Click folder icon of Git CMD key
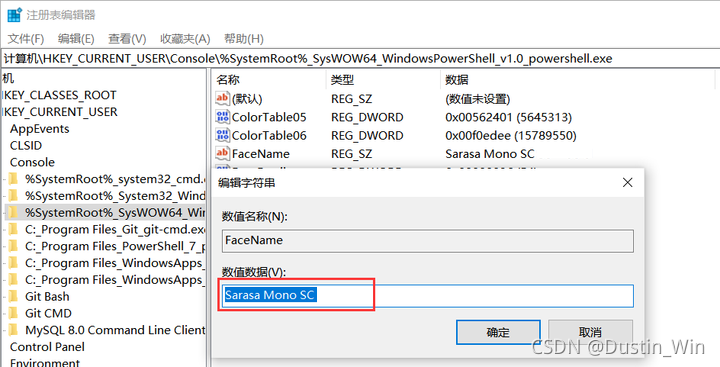The image size is (720, 367). point(13,313)
